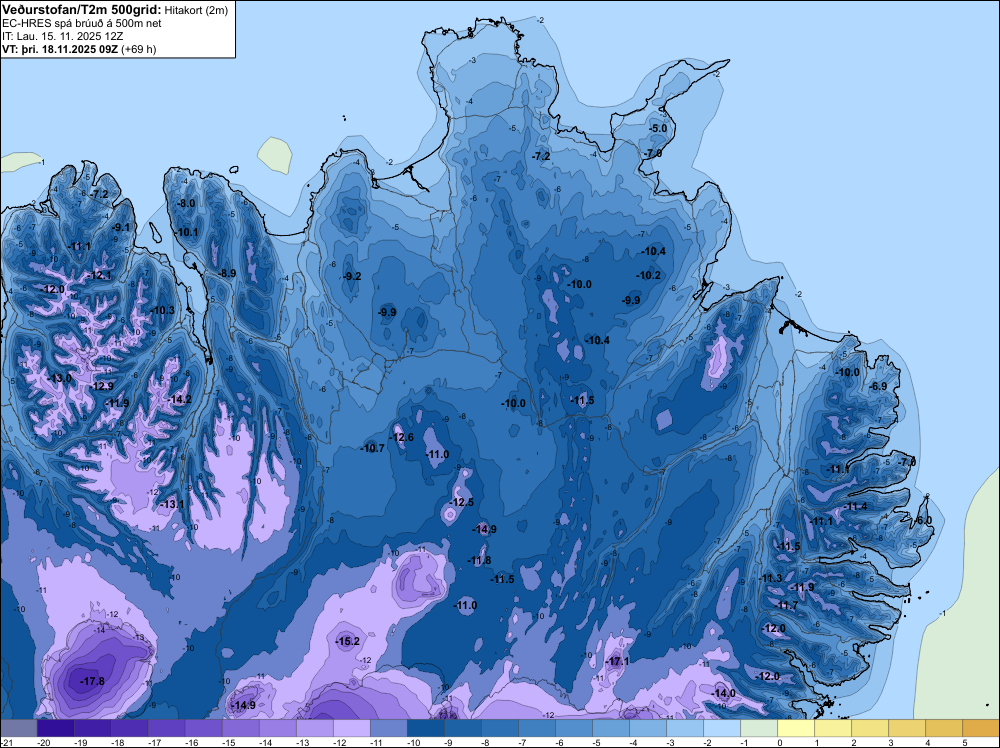The height and width of the screenshot is (748, 1000).
Task: Select the -10.7 temperature label
Action: pos(372,448)
